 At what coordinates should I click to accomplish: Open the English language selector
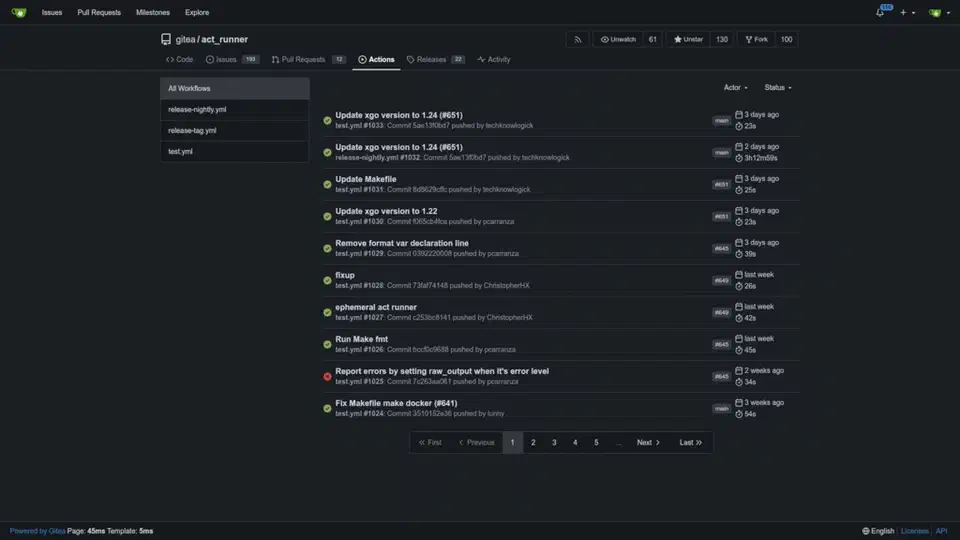tap(878, 531)
